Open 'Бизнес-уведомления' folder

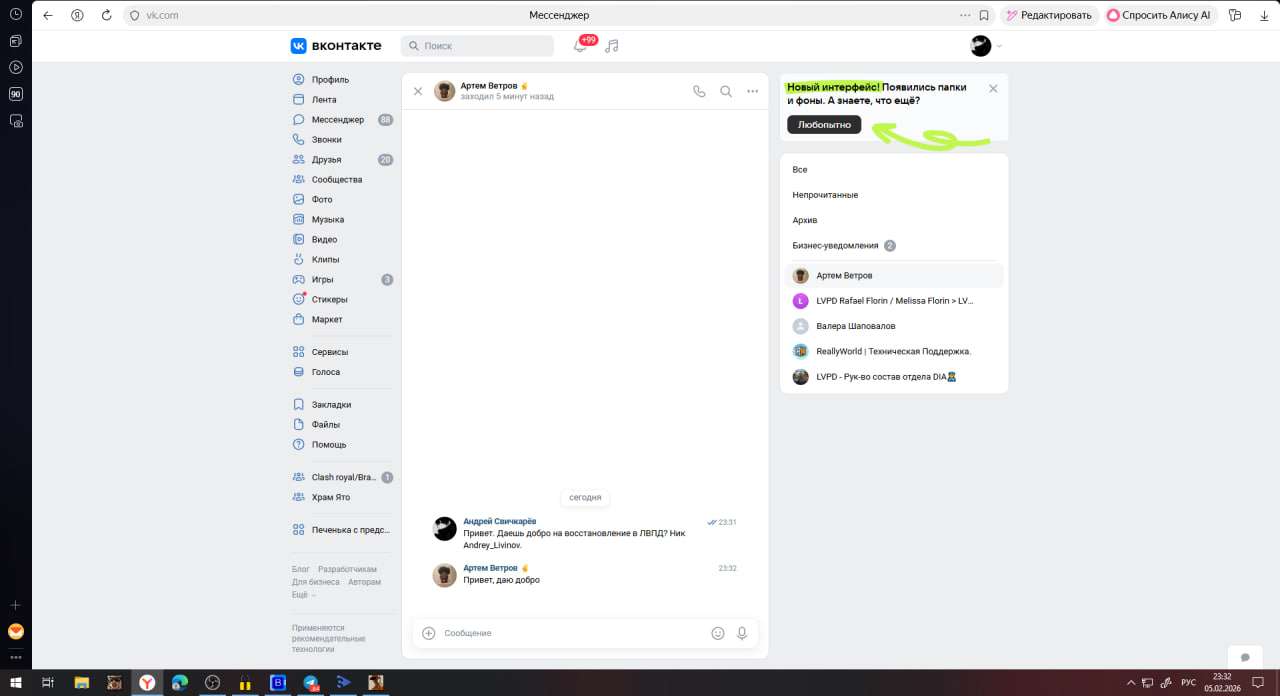(x=835, y=245)
